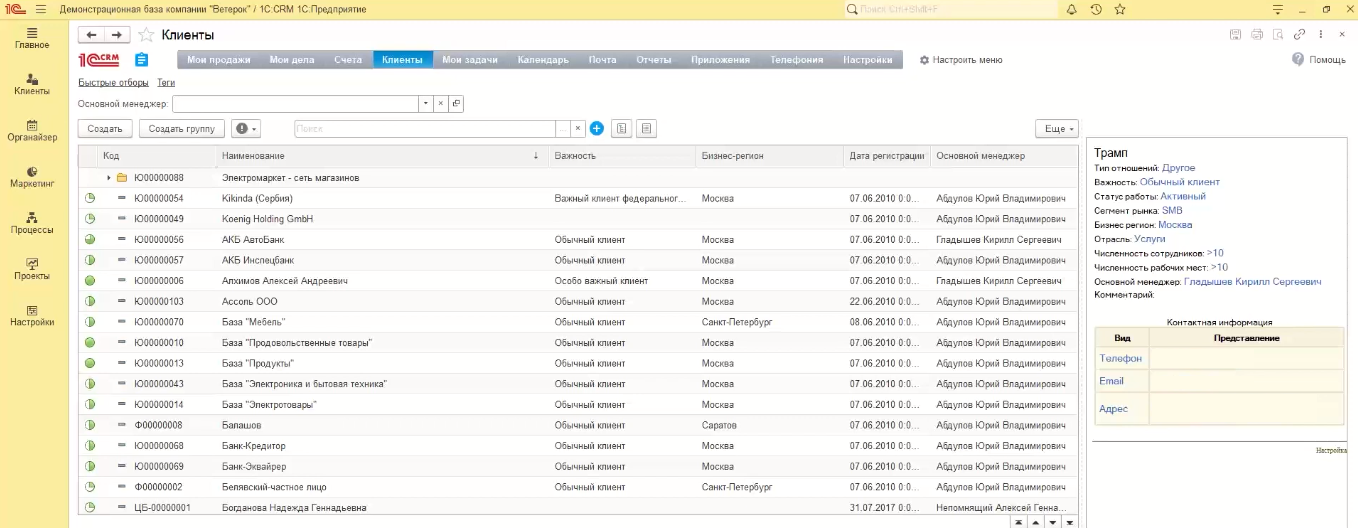The image size is (1358, 528).
Task: Click the gear icon Настроить меню
Action: tap(924, 60)
